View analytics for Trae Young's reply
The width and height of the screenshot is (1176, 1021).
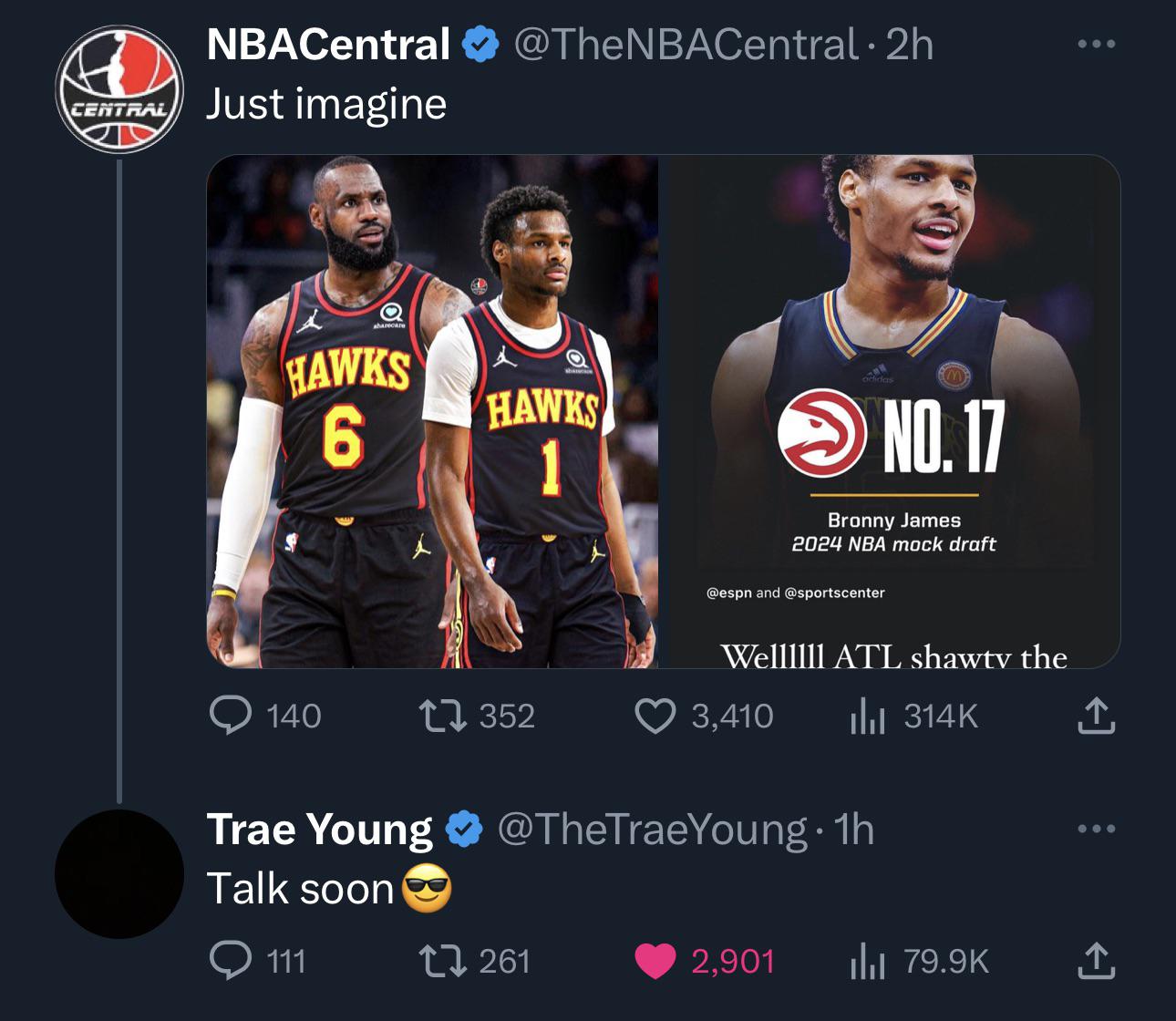[x=867, y=961]
